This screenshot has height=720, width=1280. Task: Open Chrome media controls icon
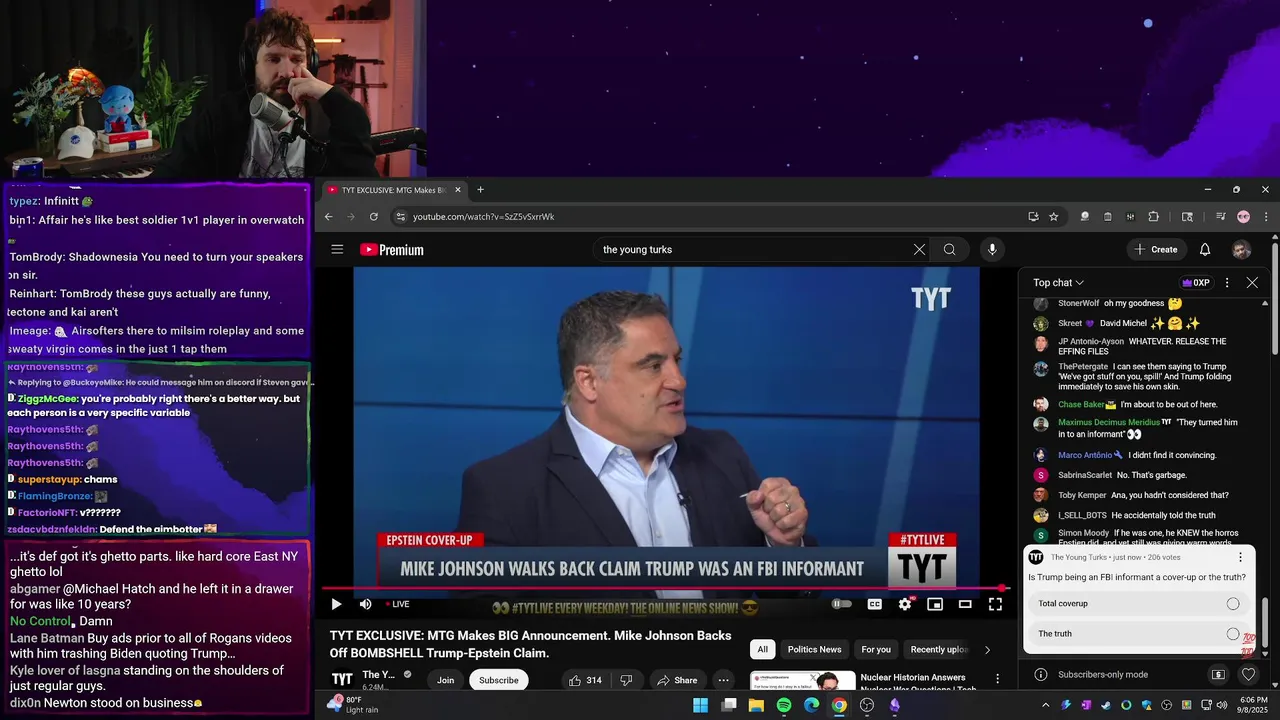pyautogui.click(x=1220, y=216)
